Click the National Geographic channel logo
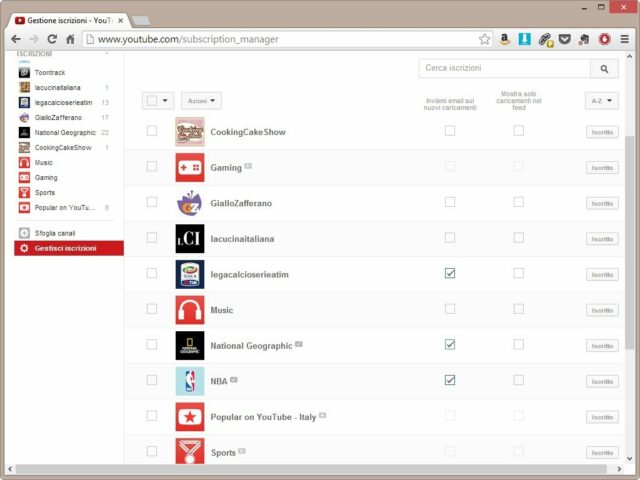 coord(189,346)
